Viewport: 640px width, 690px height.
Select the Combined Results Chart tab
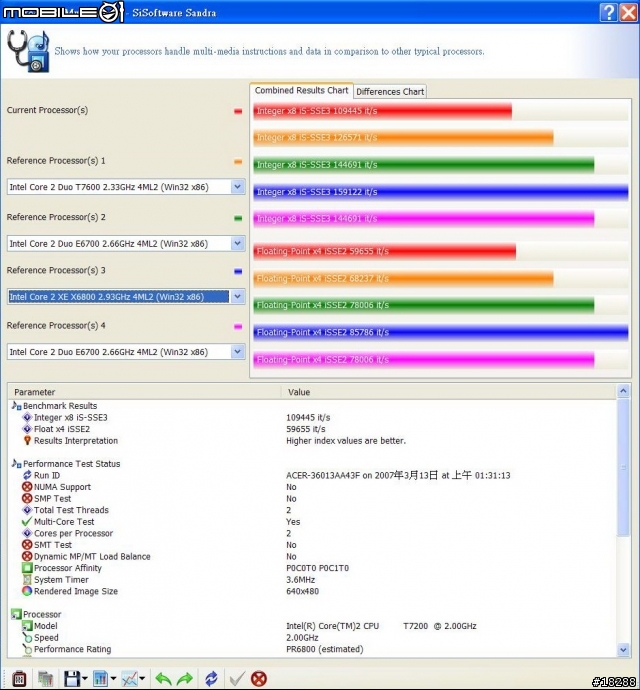302,90
